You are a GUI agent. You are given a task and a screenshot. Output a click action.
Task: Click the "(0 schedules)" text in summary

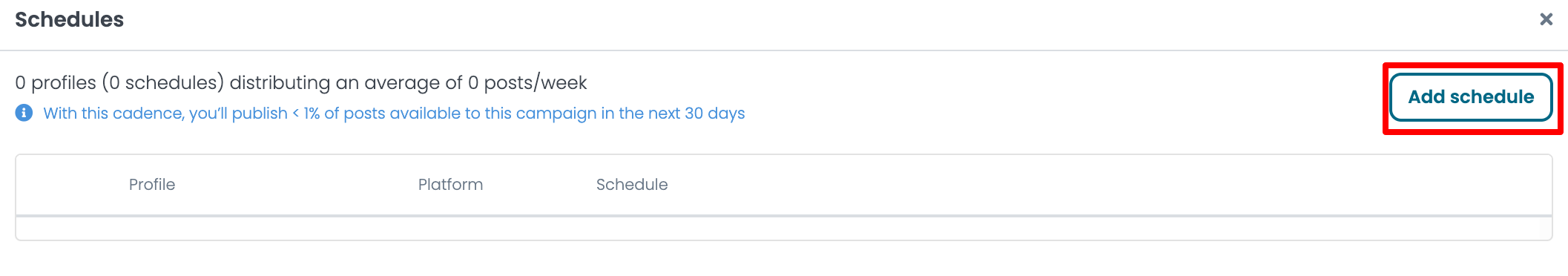[163, 82]
